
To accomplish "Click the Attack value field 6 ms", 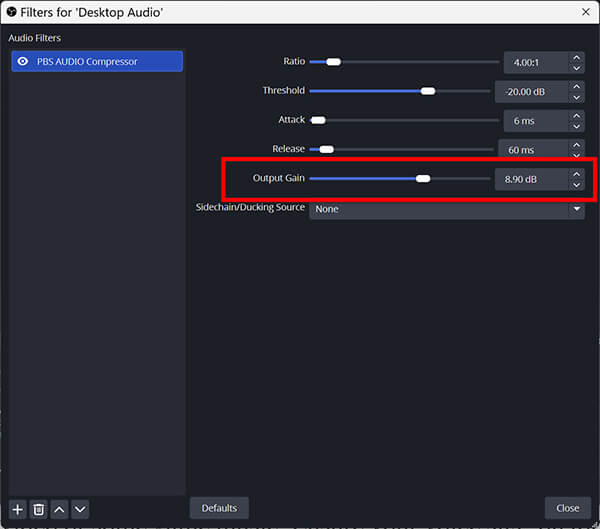I will [536, 121].
